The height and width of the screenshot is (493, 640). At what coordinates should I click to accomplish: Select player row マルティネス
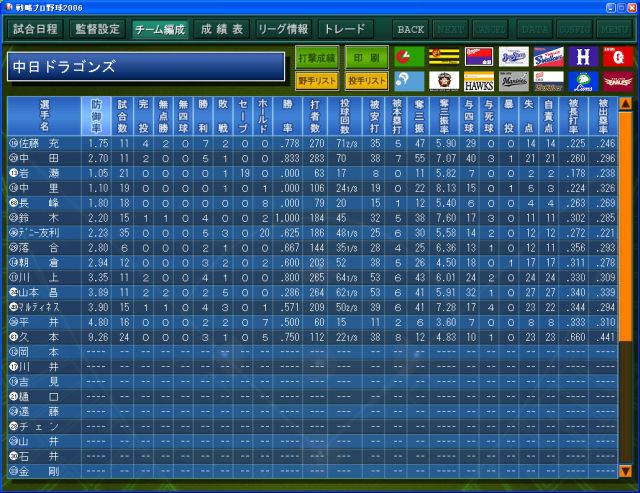(312, 307)
